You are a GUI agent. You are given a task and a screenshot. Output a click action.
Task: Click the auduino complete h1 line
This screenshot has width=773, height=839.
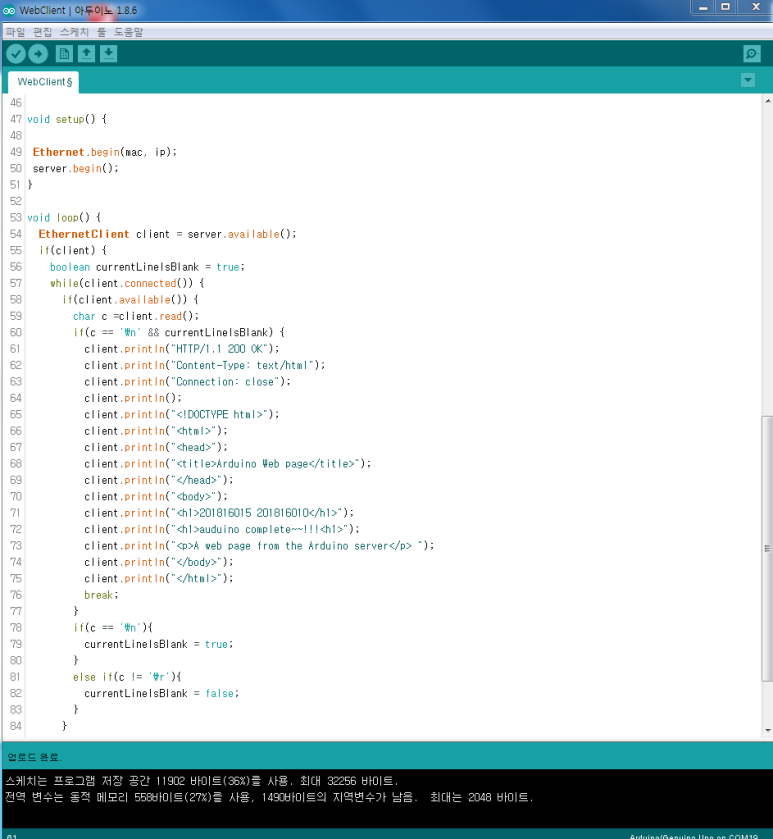(222, 529)
